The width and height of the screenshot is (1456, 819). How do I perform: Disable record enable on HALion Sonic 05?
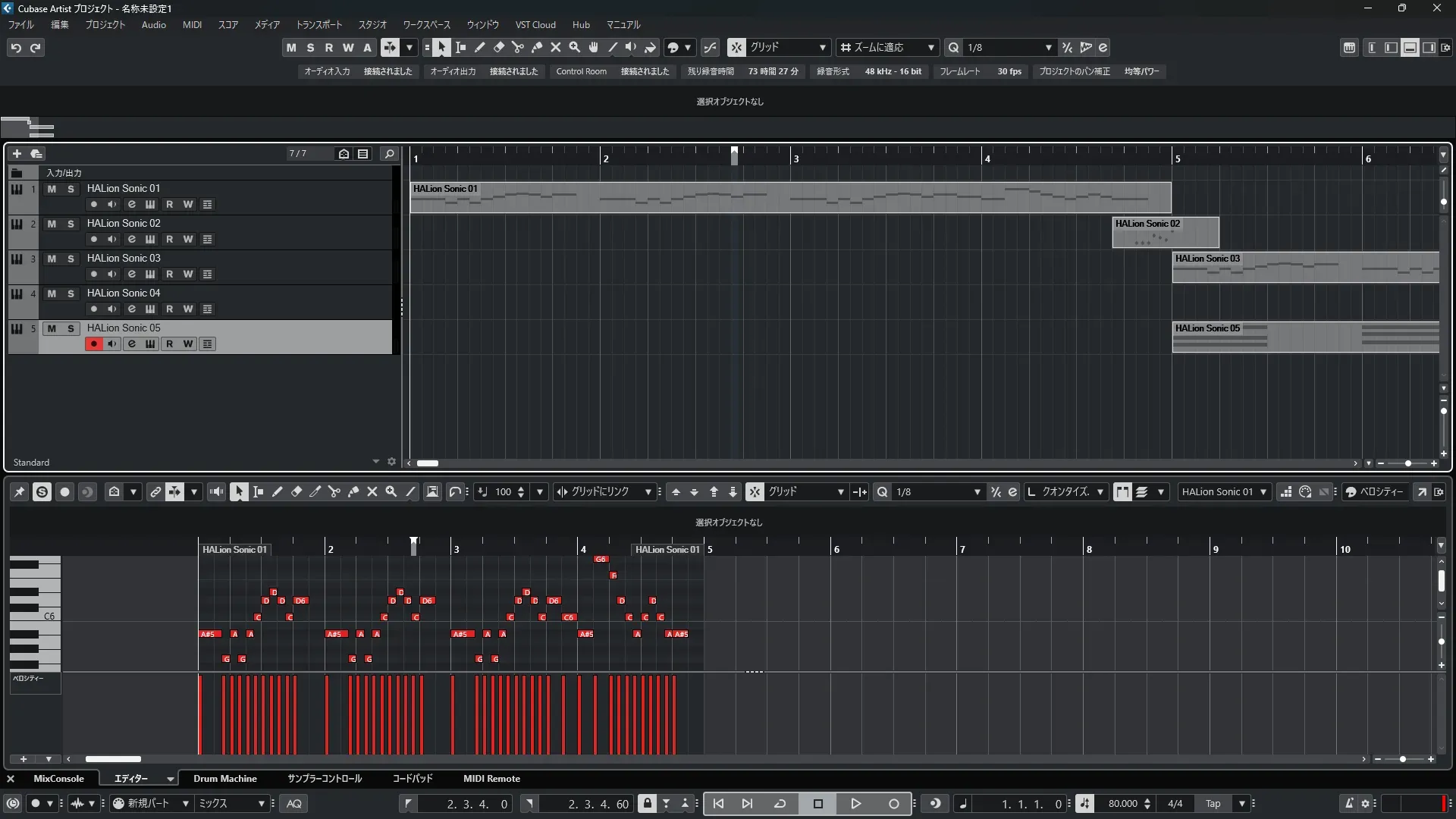pos(93,344)
